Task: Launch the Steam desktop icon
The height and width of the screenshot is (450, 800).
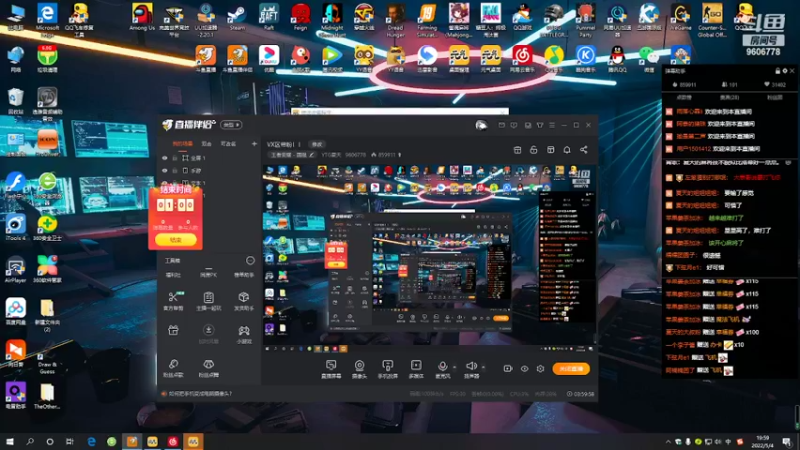Action: [x=237, y=17]
